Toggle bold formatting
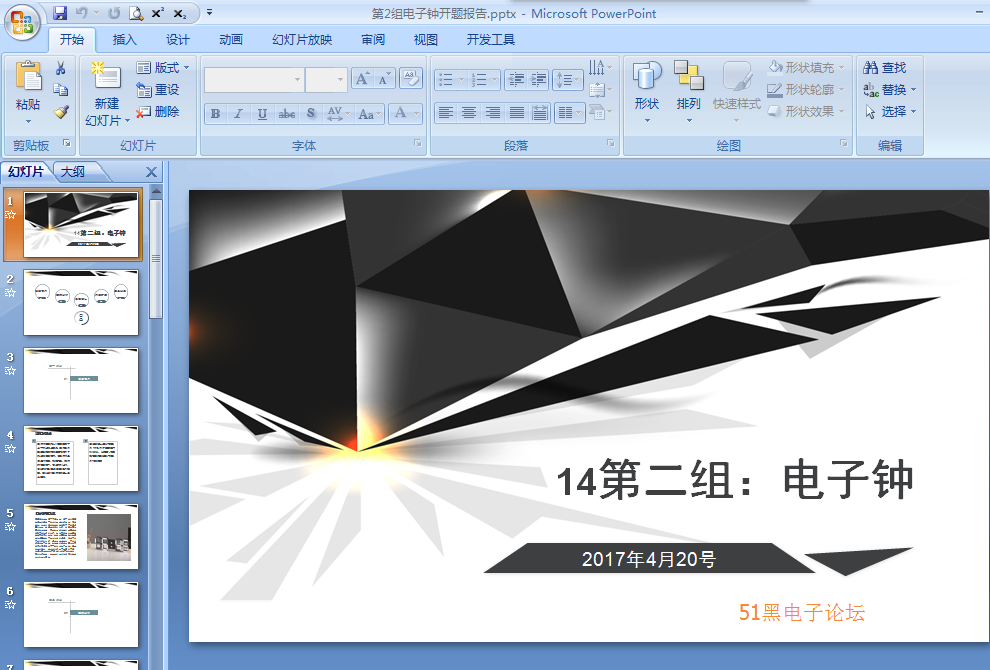Viewport: 990px width, 670px height. point(215,114)
